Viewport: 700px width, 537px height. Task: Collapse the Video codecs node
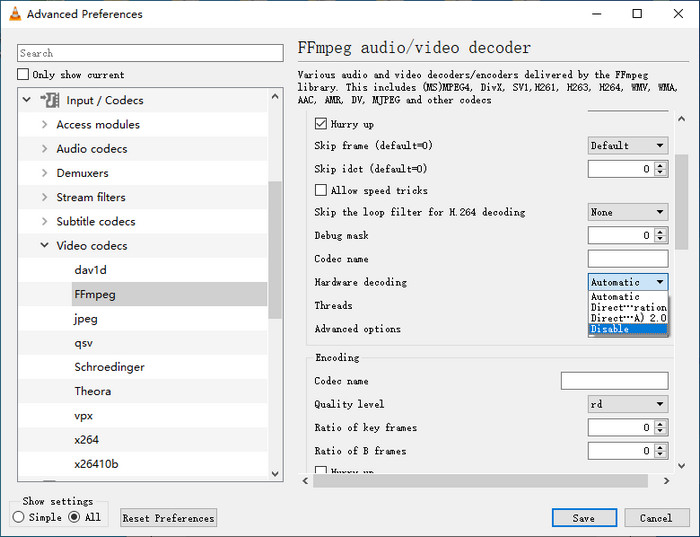pyautogui.click(x=44, y=245)
